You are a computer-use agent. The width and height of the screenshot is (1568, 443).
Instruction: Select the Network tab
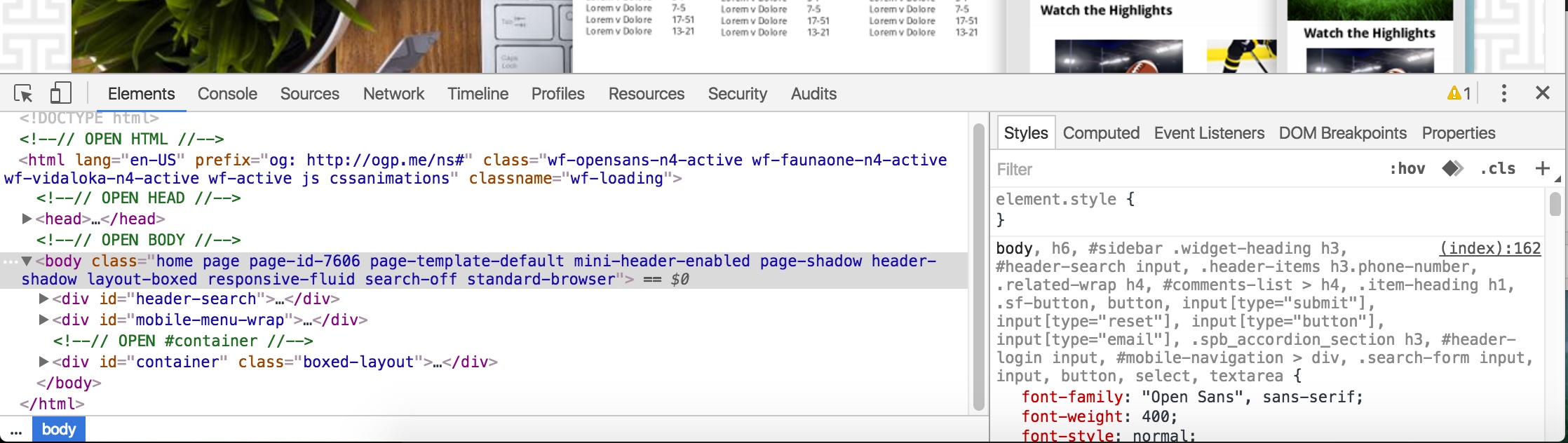tap(393, 93)
